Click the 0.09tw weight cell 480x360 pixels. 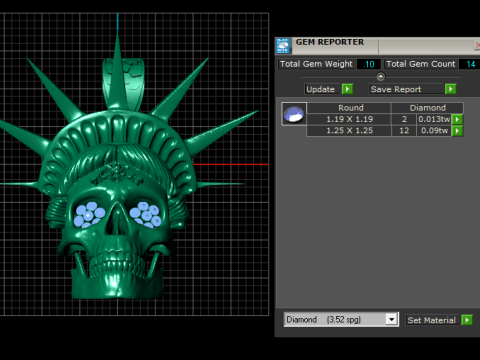[434, 131]
